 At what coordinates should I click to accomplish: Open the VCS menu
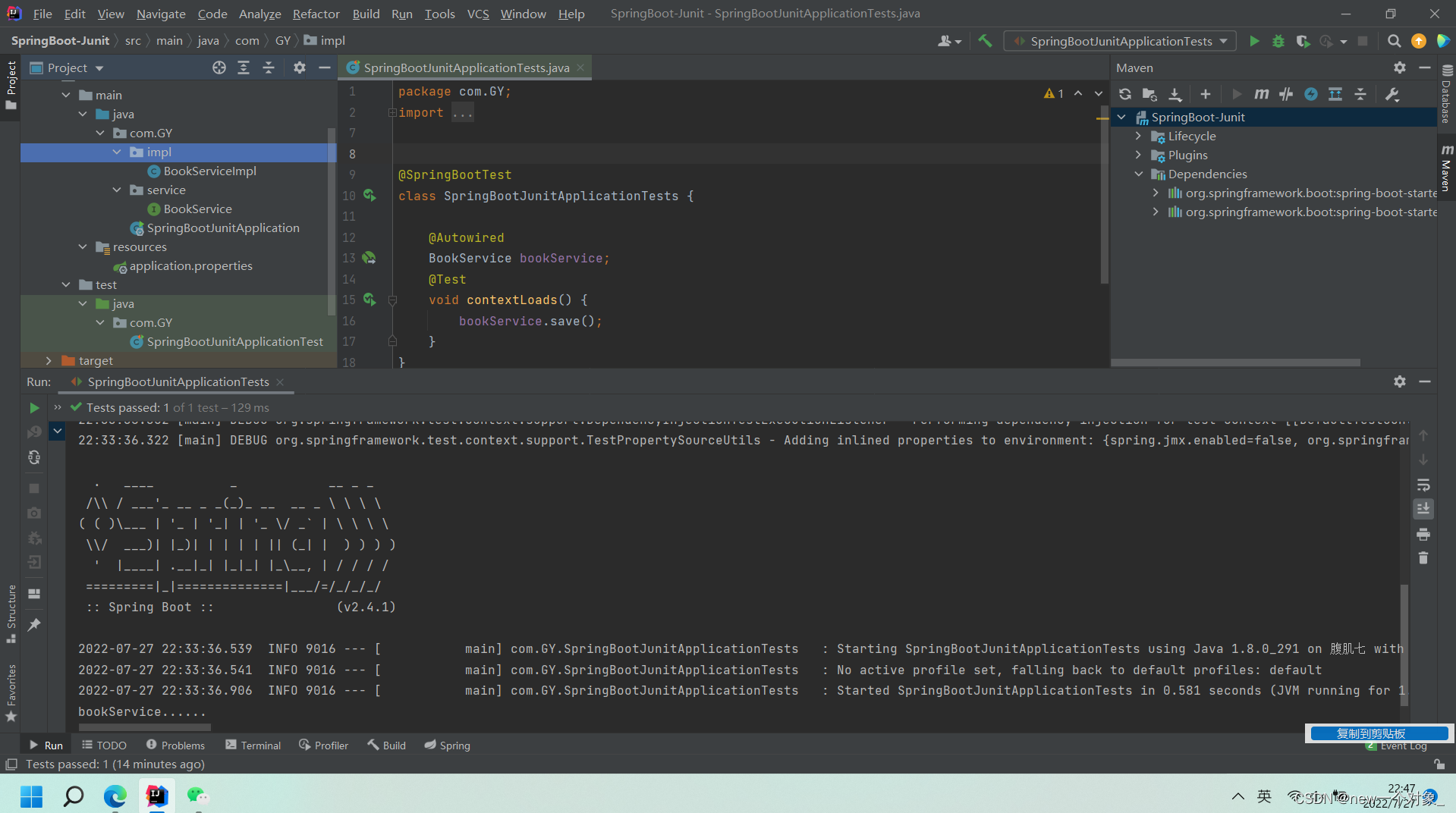point(478,14)
